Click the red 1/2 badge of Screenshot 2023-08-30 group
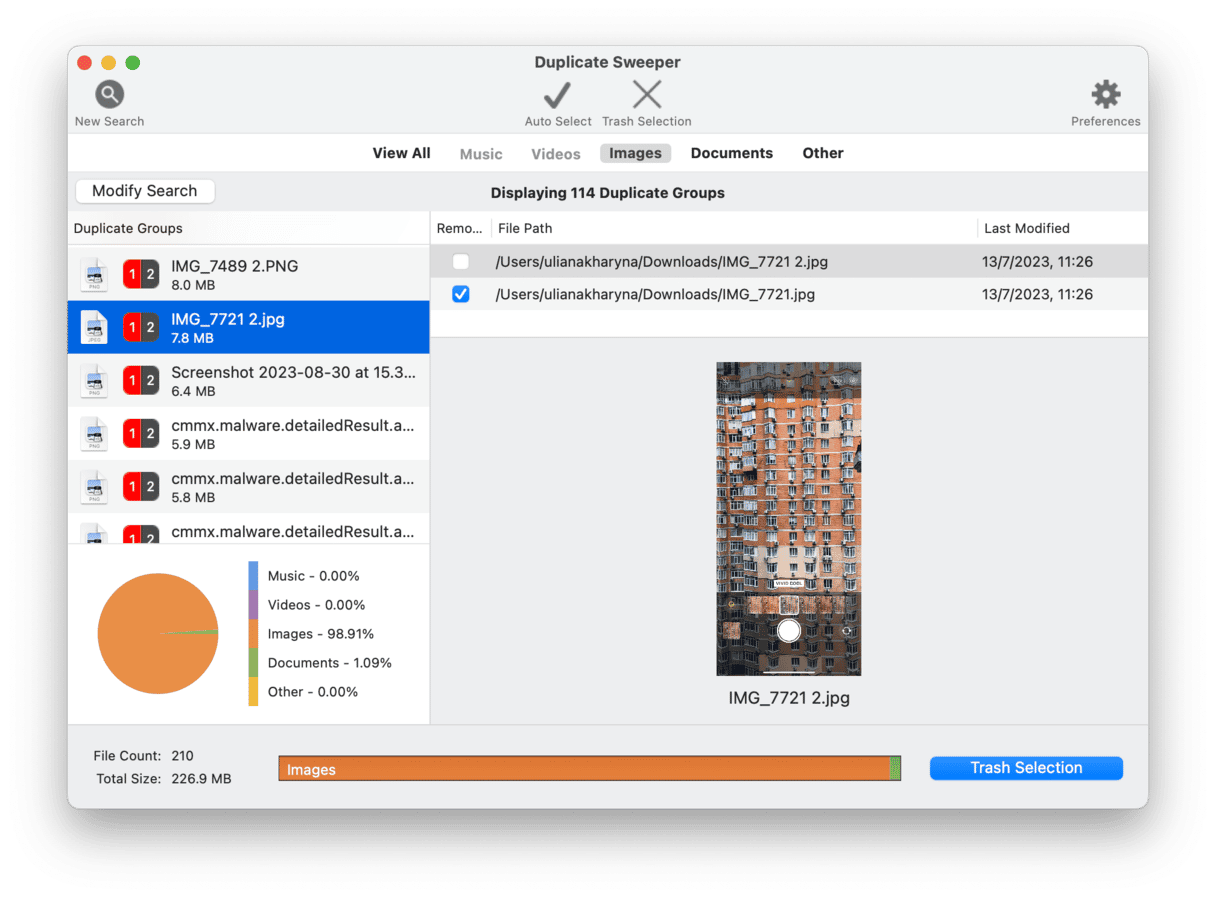 click(x=141, y=381)
